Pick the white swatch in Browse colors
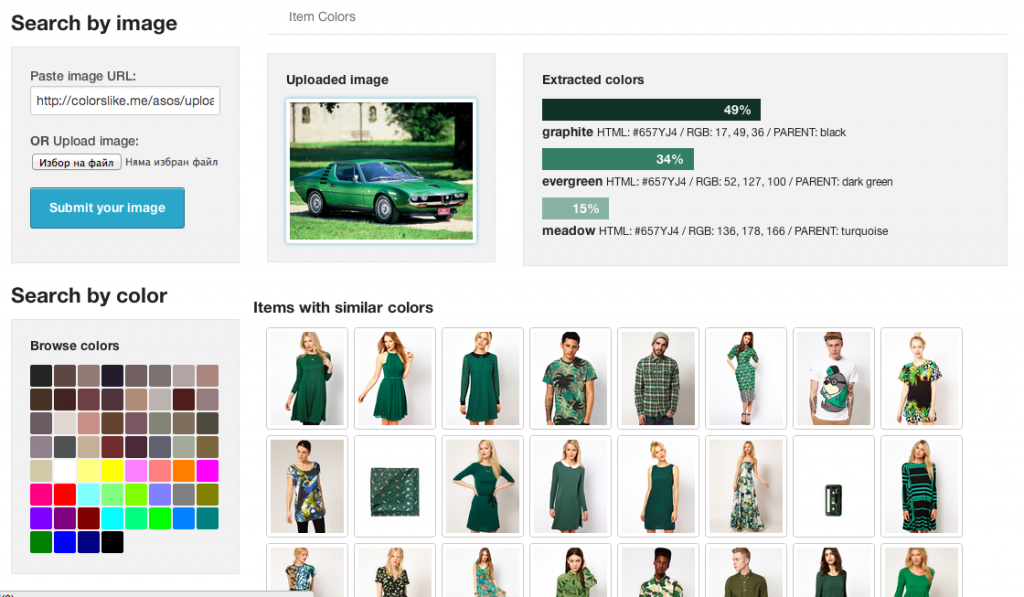Screen dimensions: 1024x597 (x=64, y=470)
